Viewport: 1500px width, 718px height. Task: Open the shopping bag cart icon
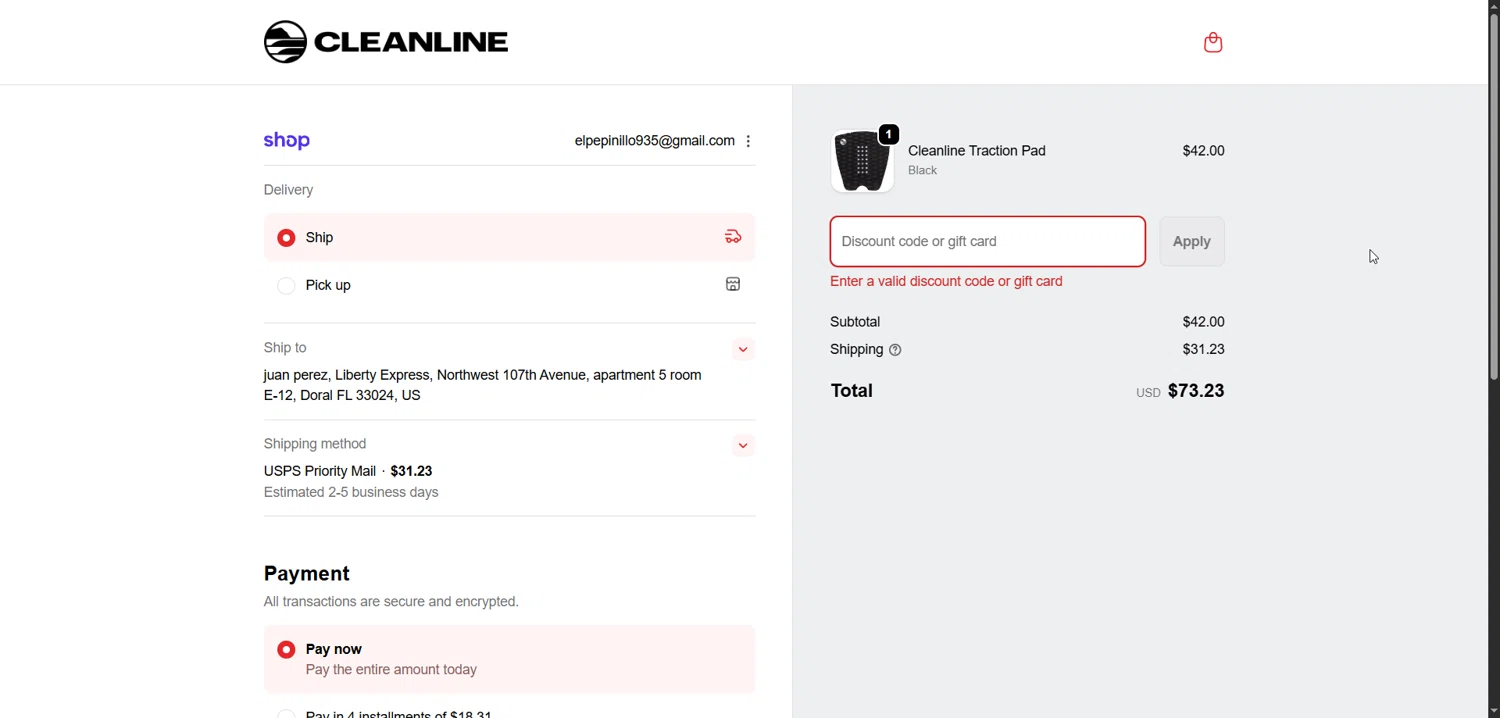(1213, 42)
